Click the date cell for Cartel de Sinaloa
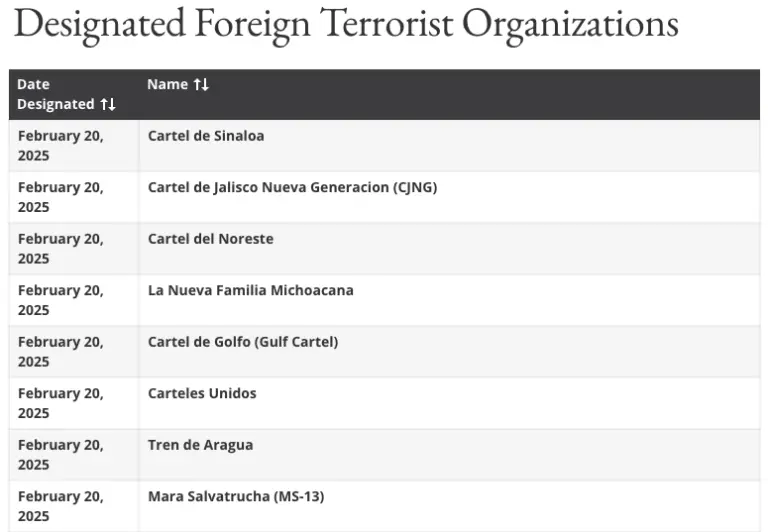768x532 pixels. pos(61,145)
